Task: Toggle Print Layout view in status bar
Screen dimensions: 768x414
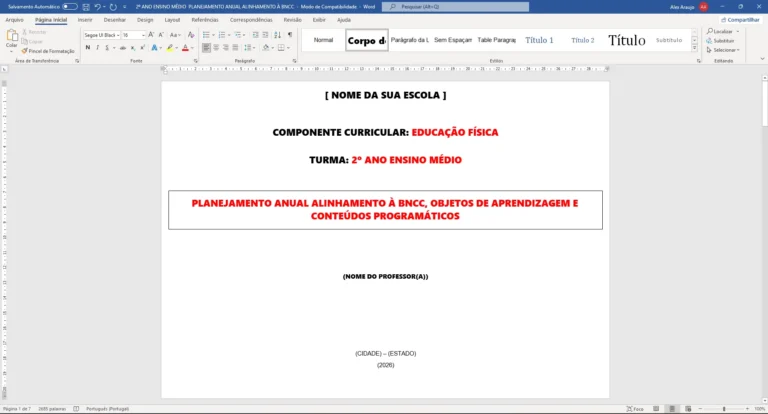Action: click(672, 409)
